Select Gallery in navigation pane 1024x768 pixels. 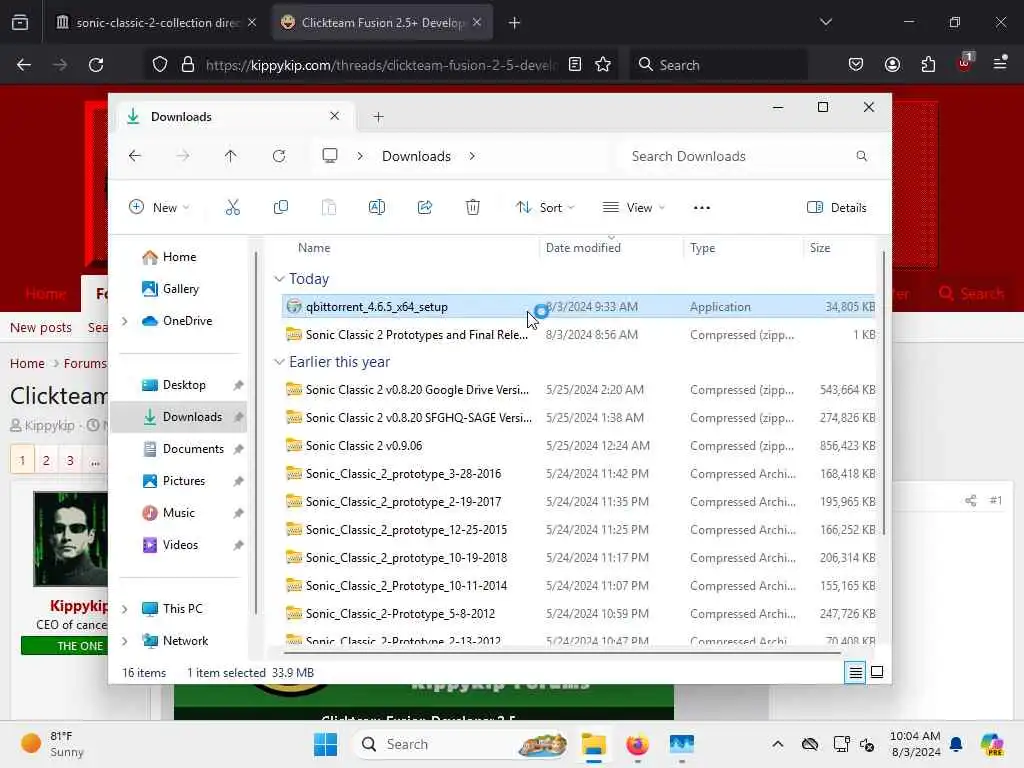pyautogui.click(x=180, y=289)
